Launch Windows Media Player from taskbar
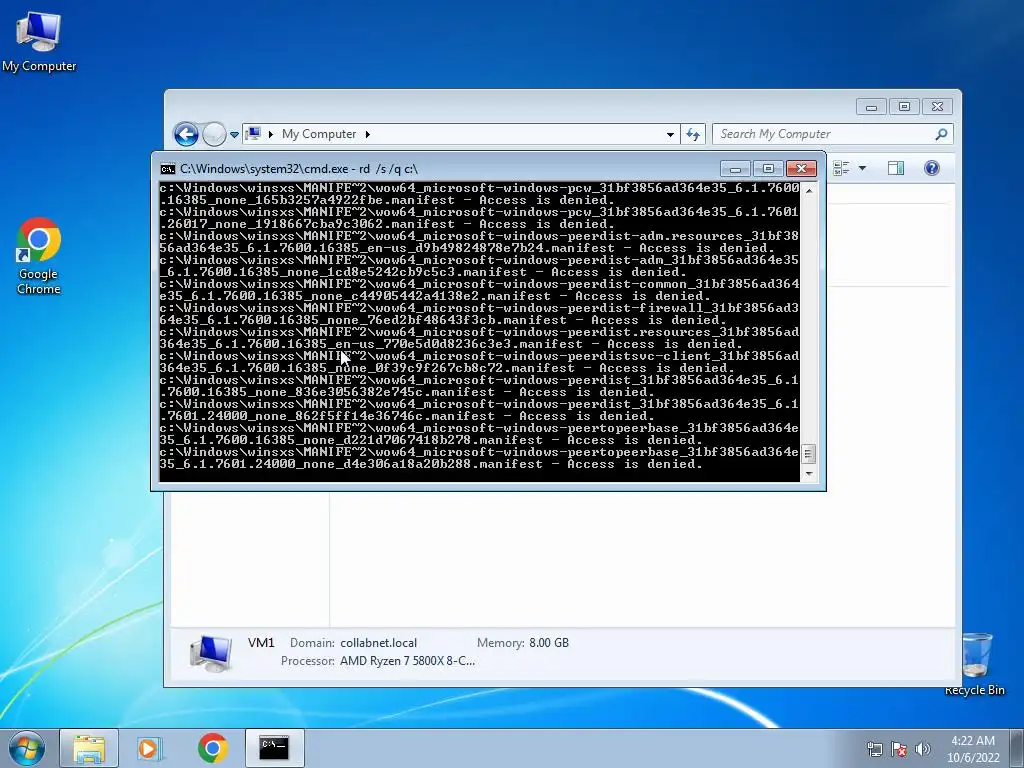 tap(150, 748)
